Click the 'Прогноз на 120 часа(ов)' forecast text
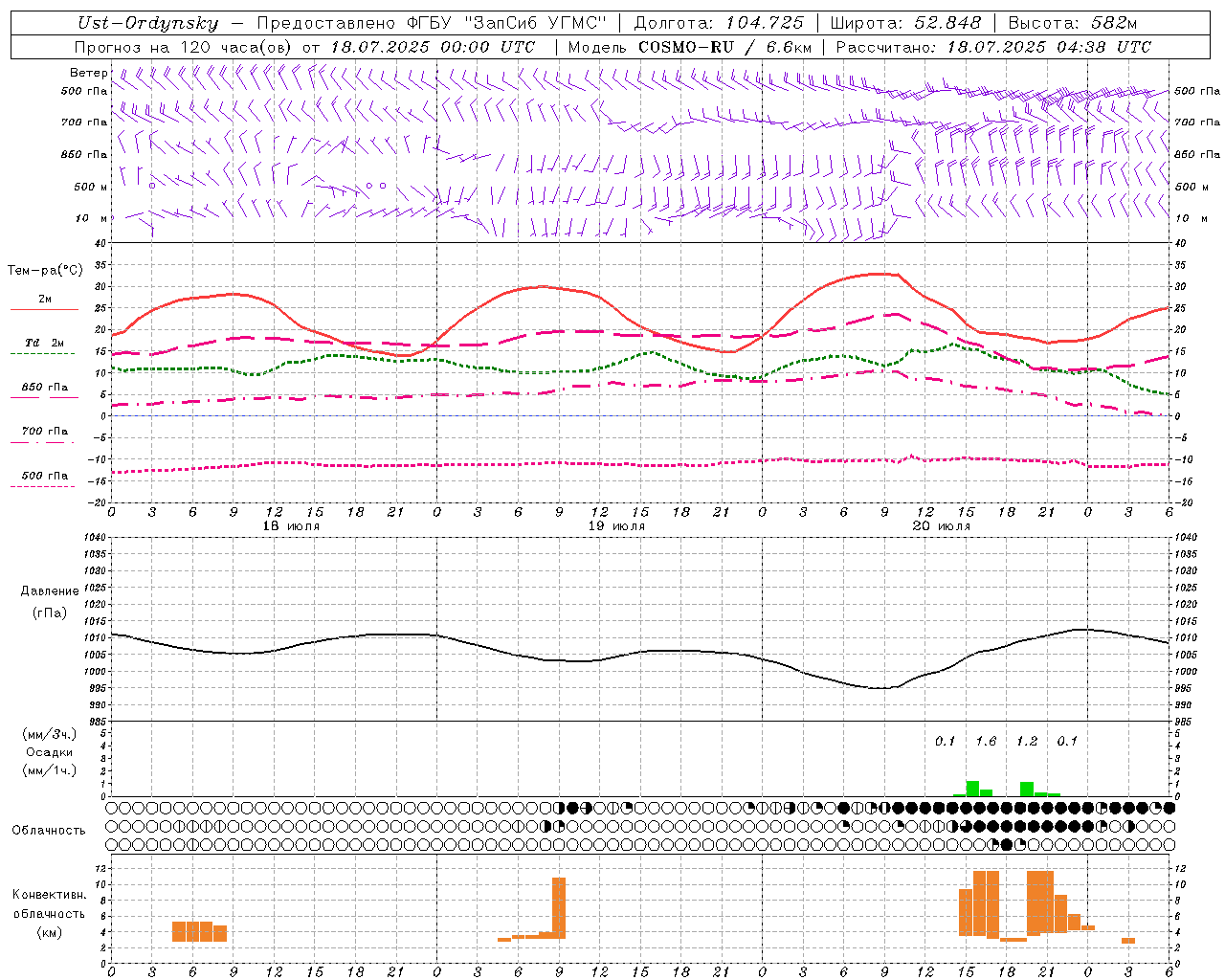 click(185, 47)
